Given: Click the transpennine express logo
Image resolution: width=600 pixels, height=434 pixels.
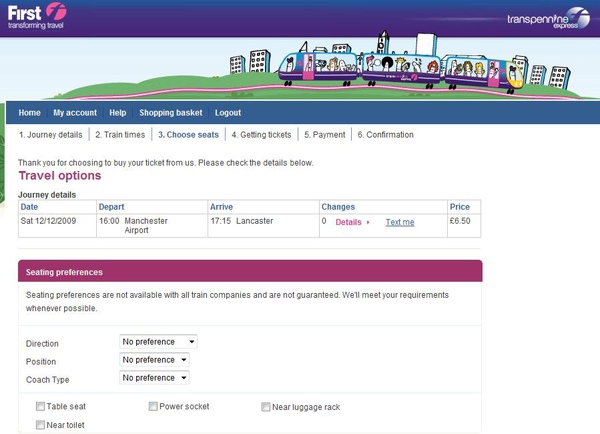Looking at the screenshot, I should tap(548, 18).
